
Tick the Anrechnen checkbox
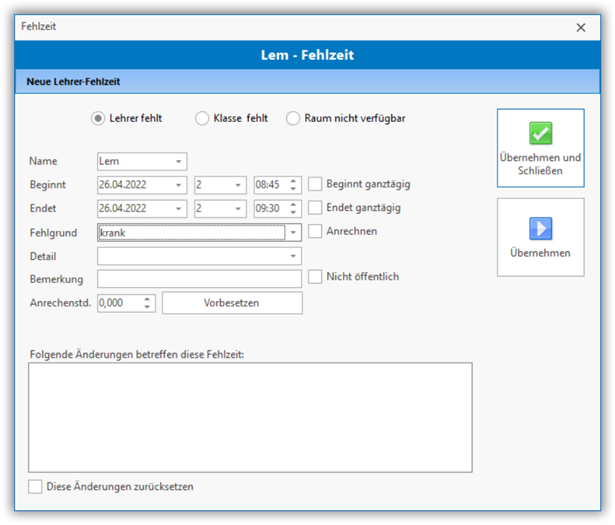click(x=315, y=231)
